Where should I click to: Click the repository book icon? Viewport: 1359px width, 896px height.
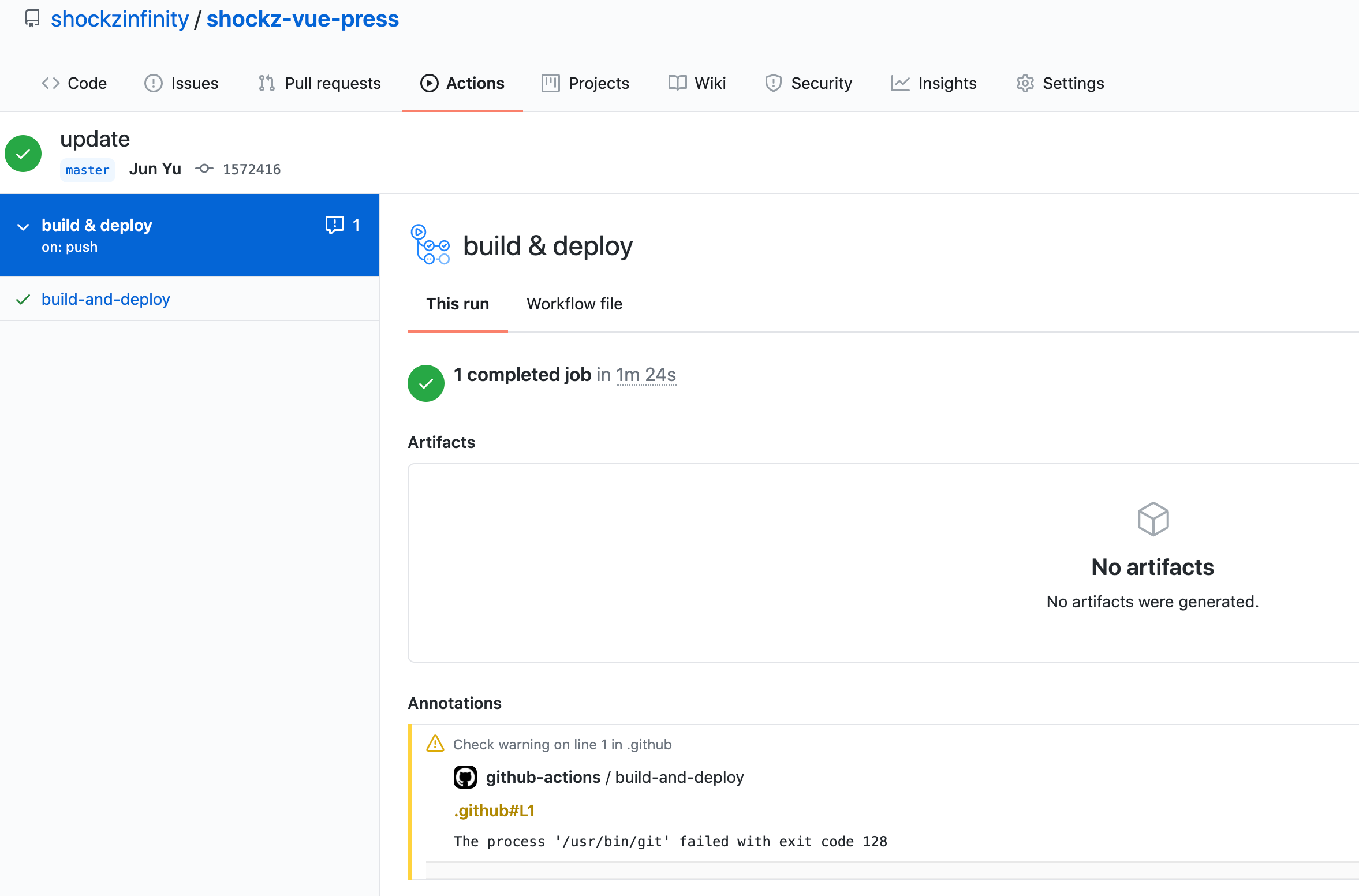[x=32, y=18]
